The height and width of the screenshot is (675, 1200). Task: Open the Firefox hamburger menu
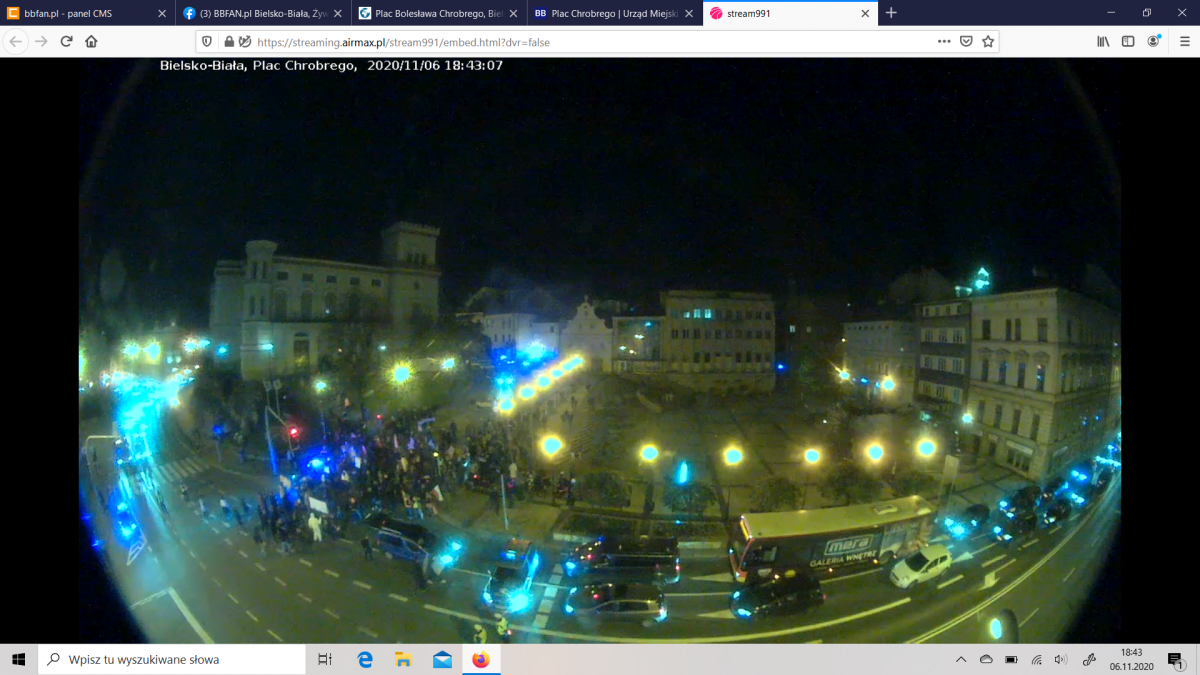1184,42
